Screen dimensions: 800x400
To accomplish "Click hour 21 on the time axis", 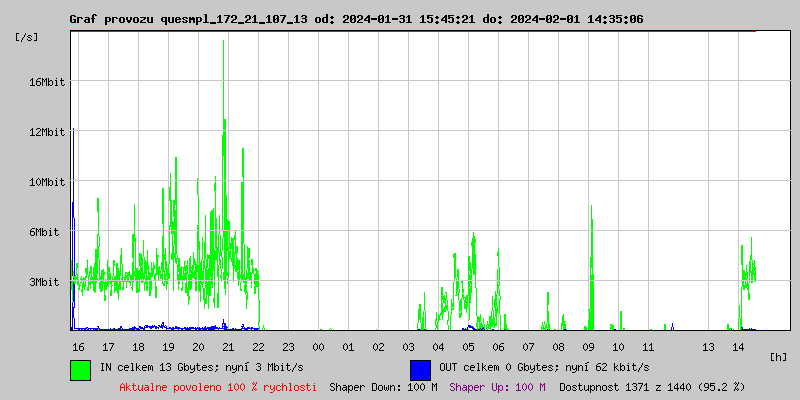I will click(x=228, y=347).
